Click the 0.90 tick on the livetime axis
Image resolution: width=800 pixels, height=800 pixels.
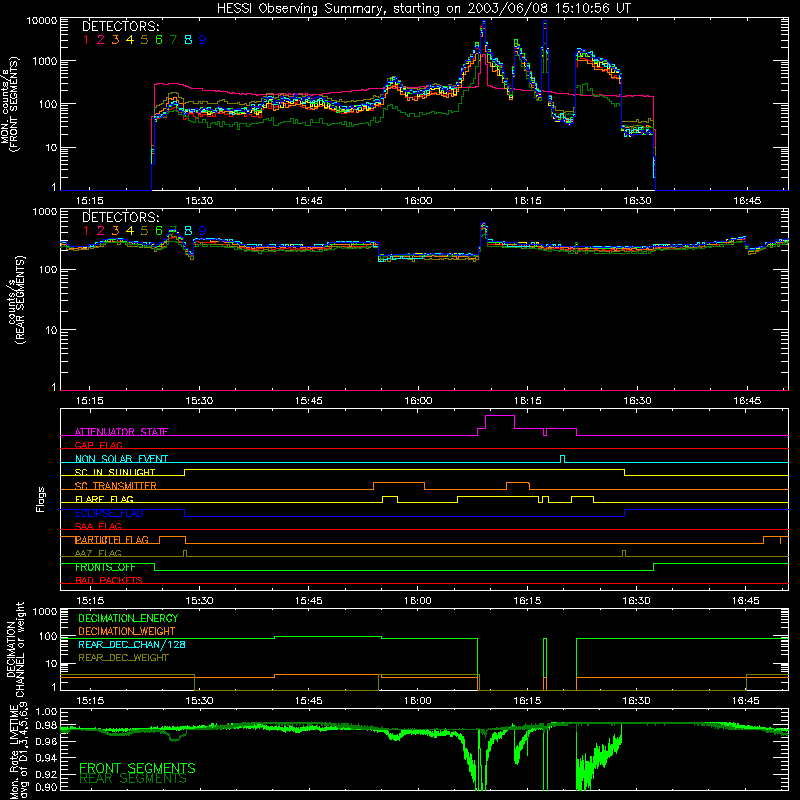(x=47, y=787)
